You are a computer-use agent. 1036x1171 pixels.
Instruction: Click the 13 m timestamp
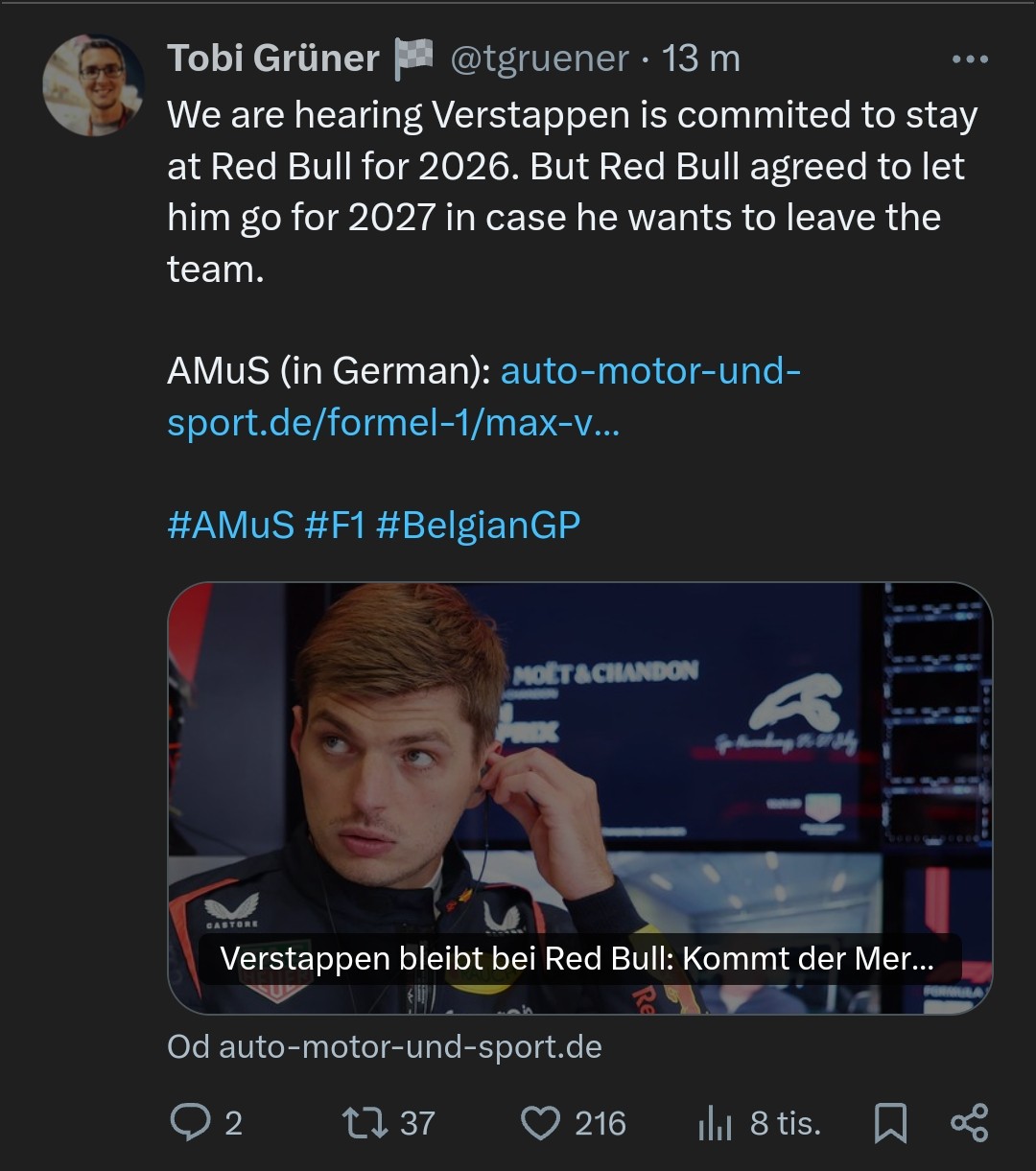(701, 59)
